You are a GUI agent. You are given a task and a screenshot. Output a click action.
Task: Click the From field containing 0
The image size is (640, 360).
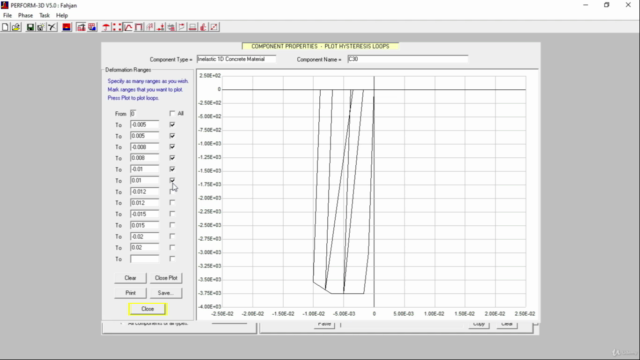[133, 113]
